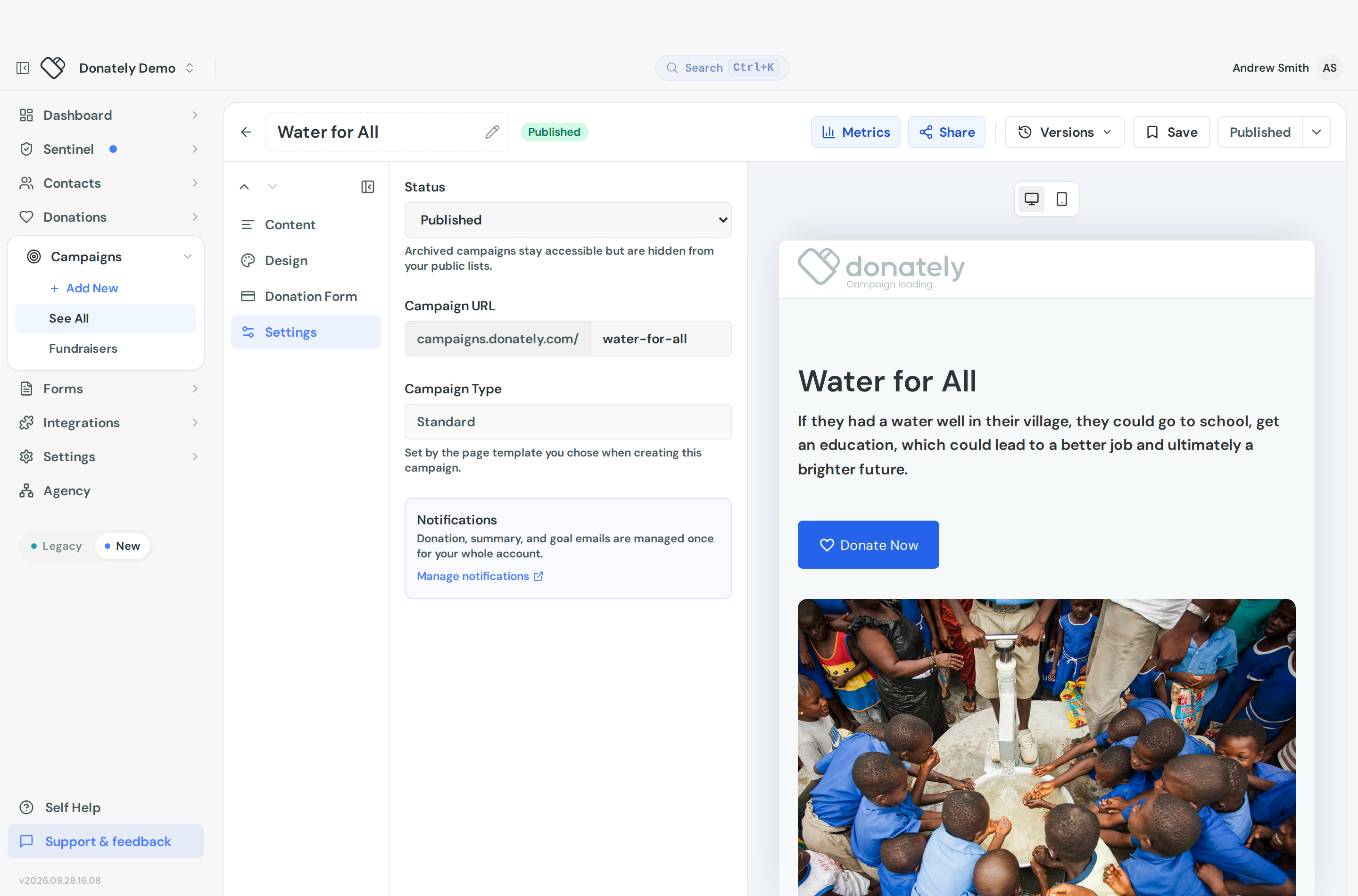Open the Donately Demo account switcher

click(x=137, y=68)
